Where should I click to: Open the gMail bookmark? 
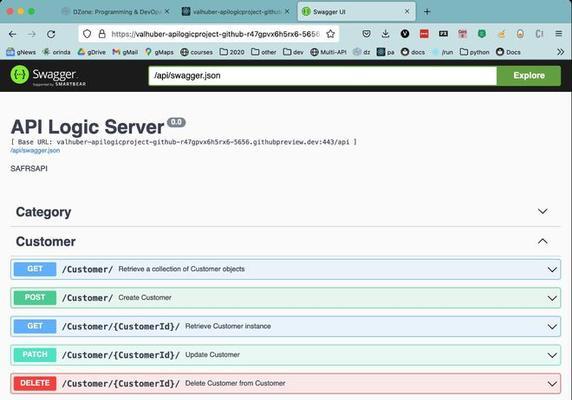pyautogui.click(x=125, y=52)
